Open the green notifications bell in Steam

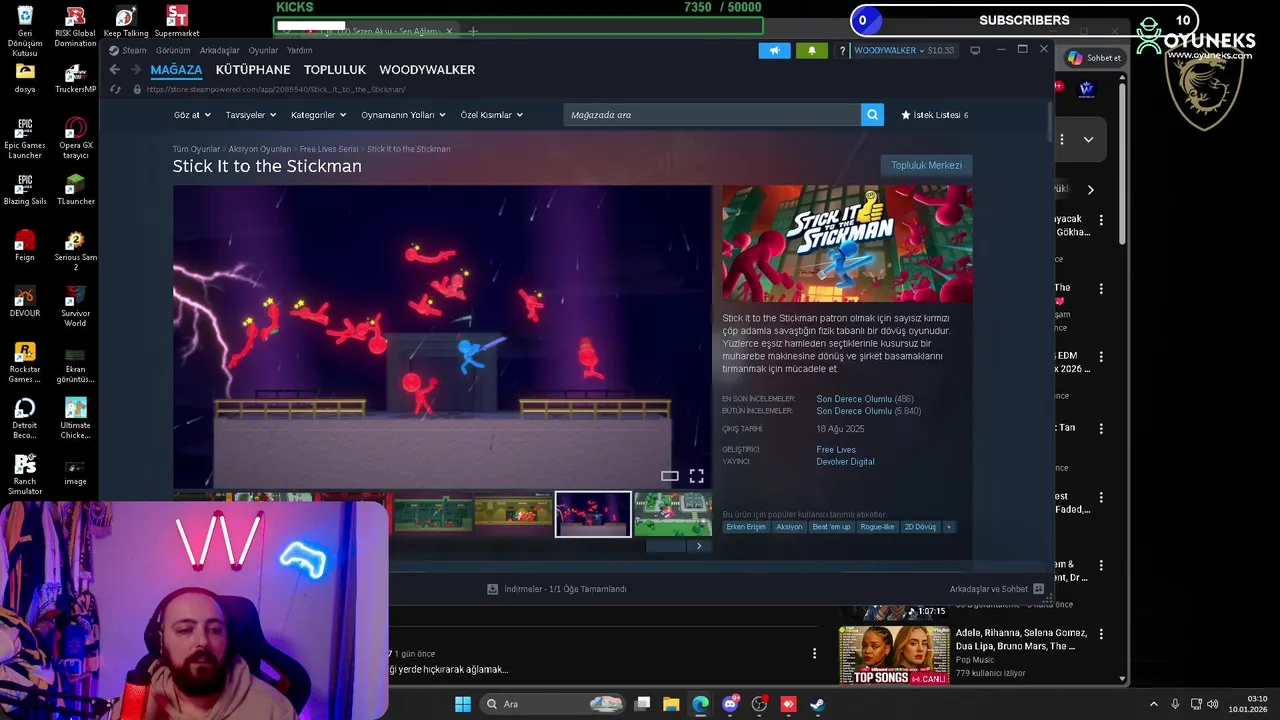coord(811,50)
